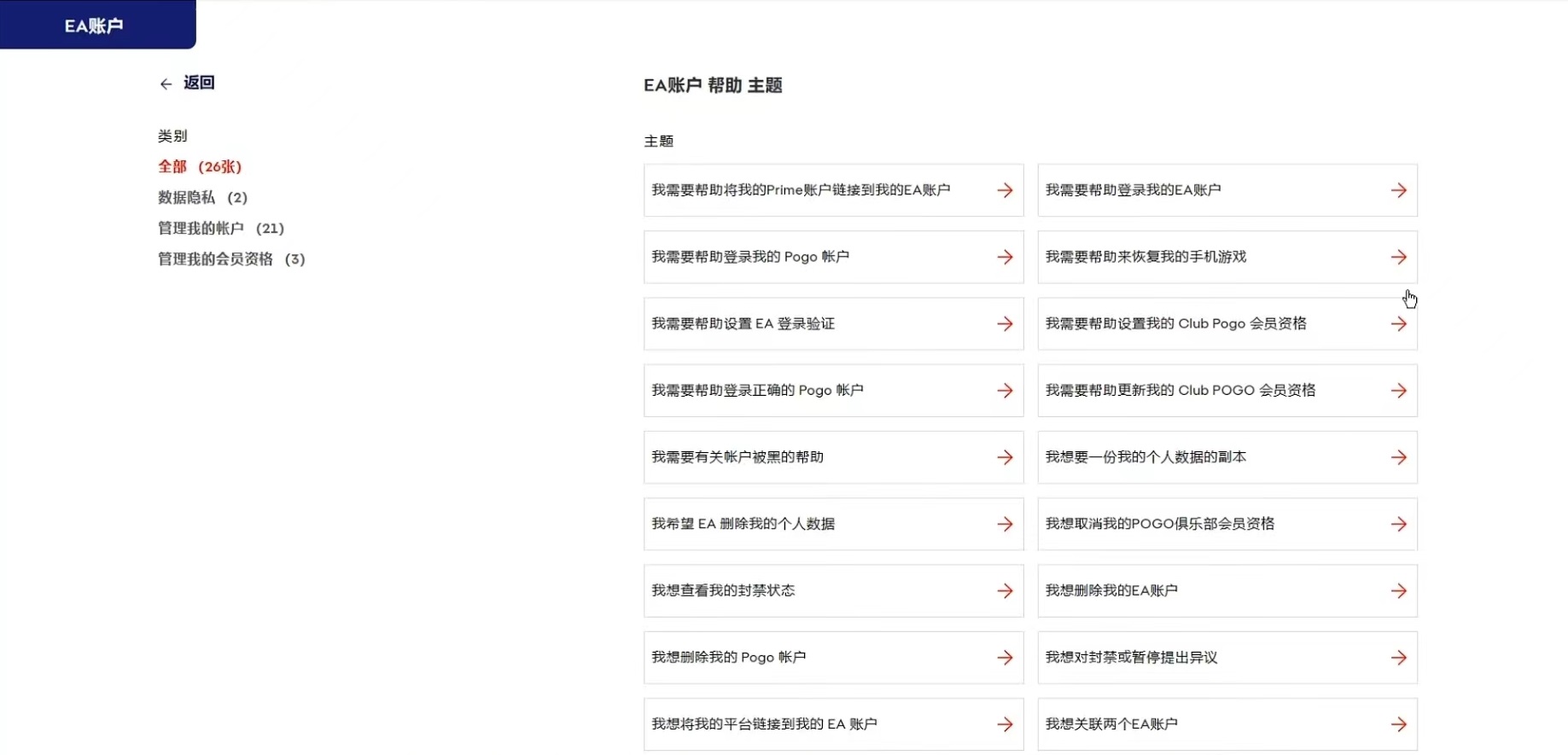
Task: Click arrow on 我需要帮助来恢复我的手机游戏 card
Action: (x=1398, y=257)
